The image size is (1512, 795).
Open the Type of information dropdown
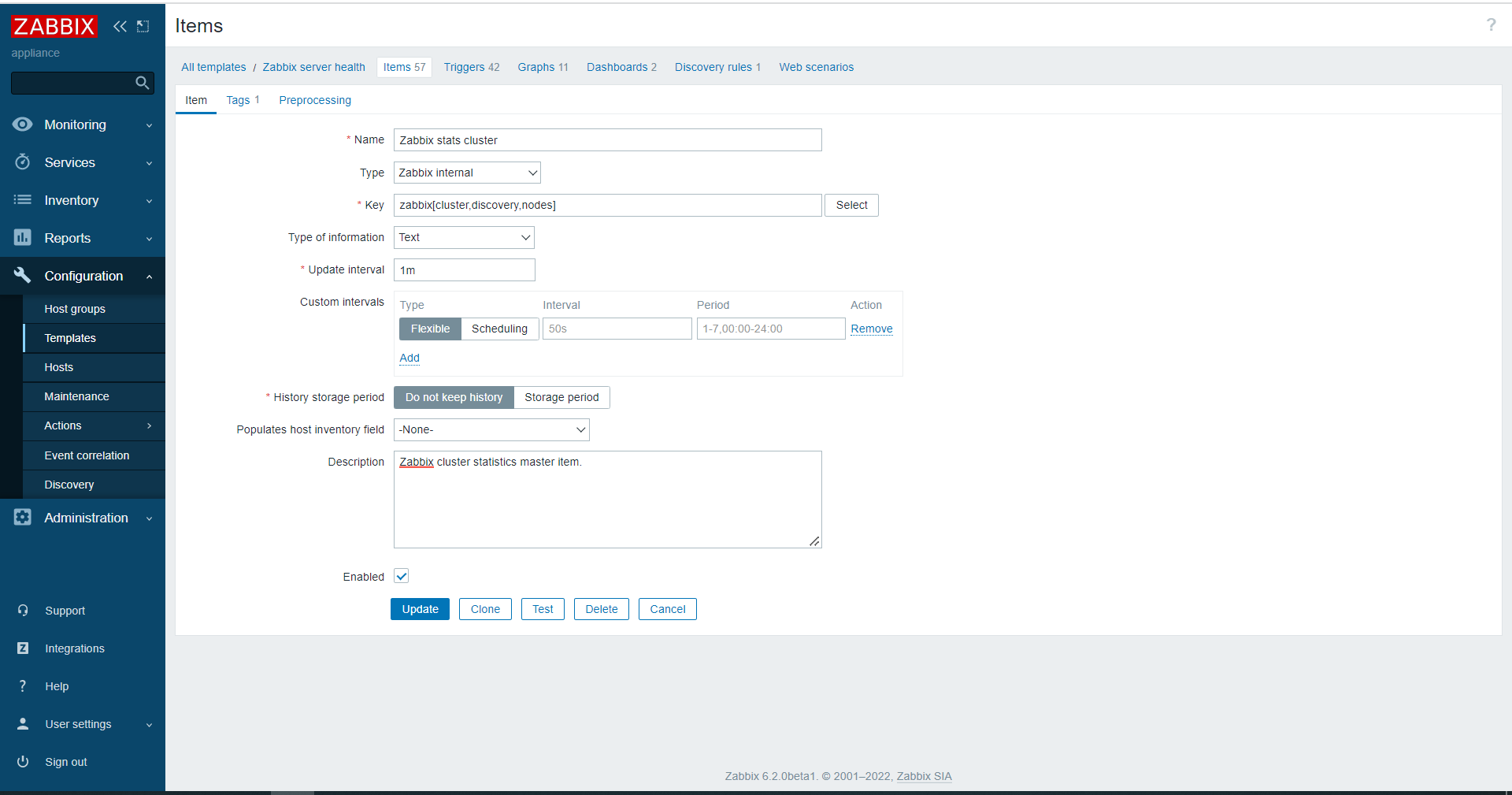tap(464, 237)
